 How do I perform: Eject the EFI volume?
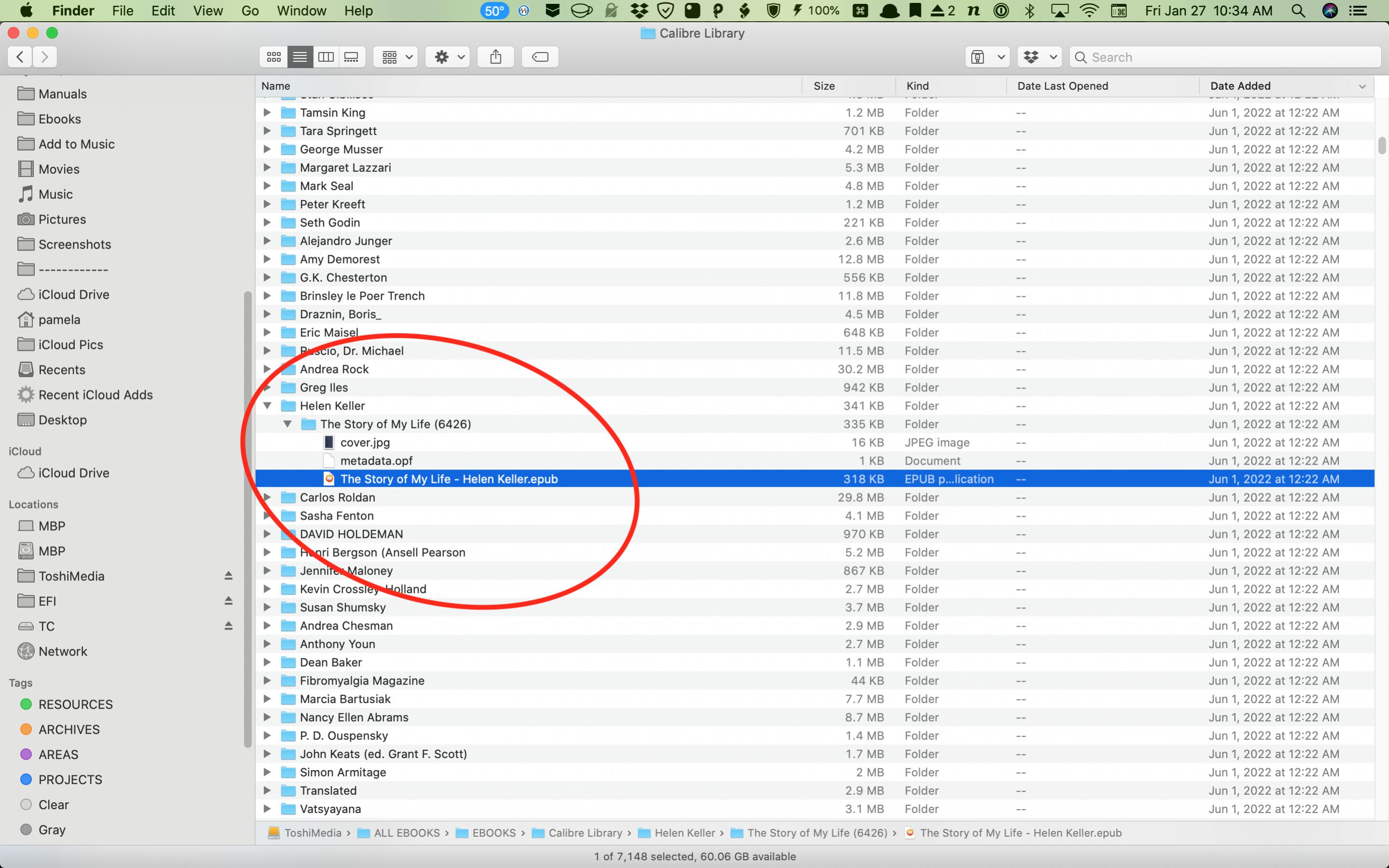point(228,601)
